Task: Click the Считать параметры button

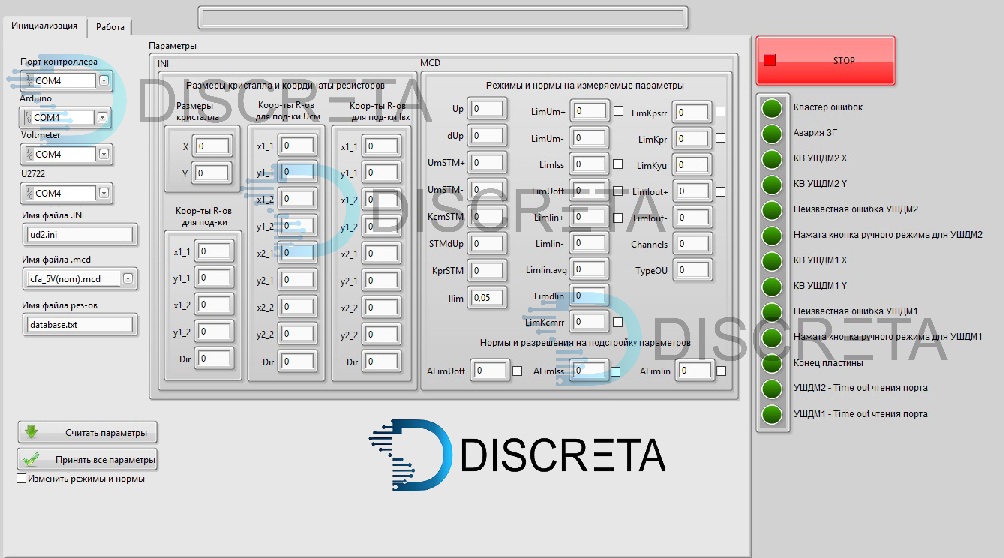Action: [x=88, y=433]
